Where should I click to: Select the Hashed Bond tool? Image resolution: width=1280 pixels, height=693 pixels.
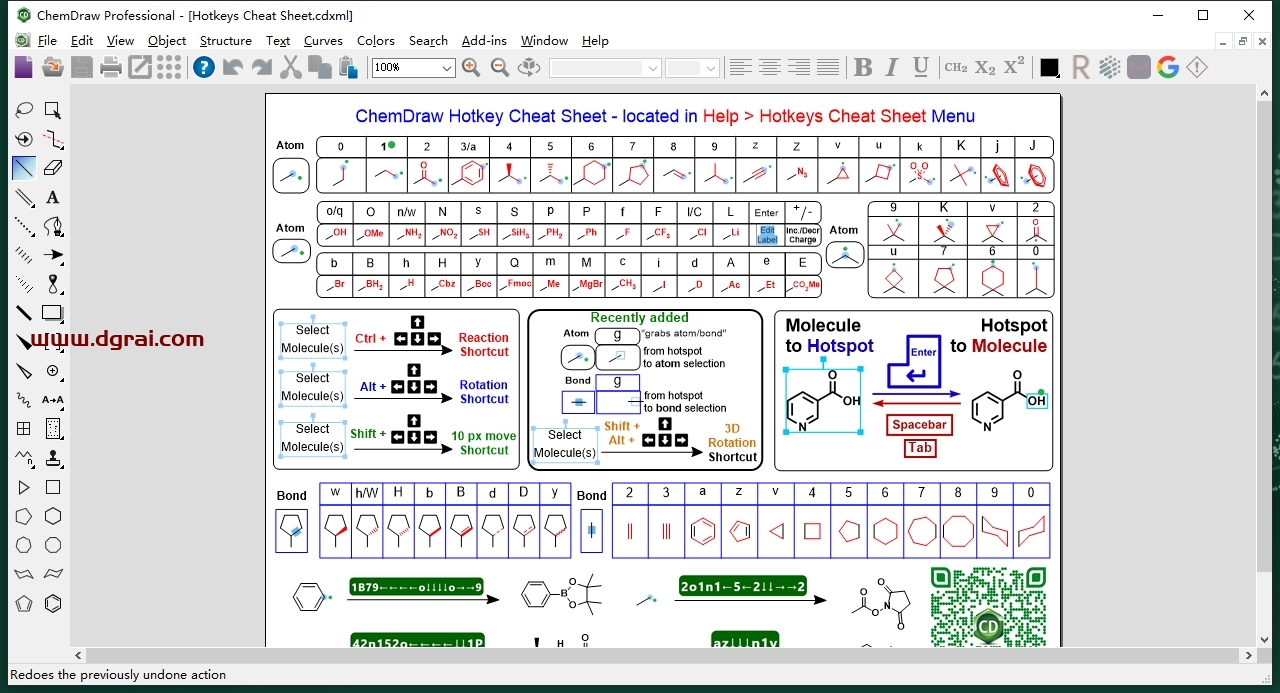pos(24,255)
